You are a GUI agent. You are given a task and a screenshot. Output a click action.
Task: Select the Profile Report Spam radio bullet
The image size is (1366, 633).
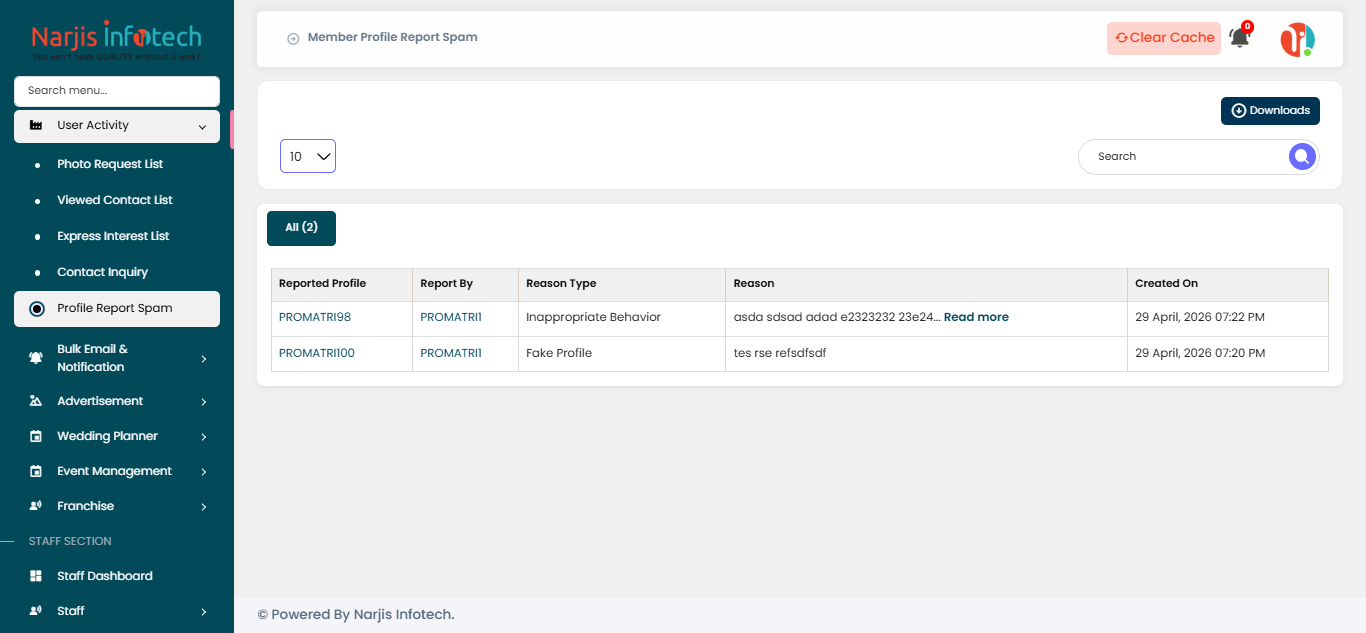click(37, 308)
